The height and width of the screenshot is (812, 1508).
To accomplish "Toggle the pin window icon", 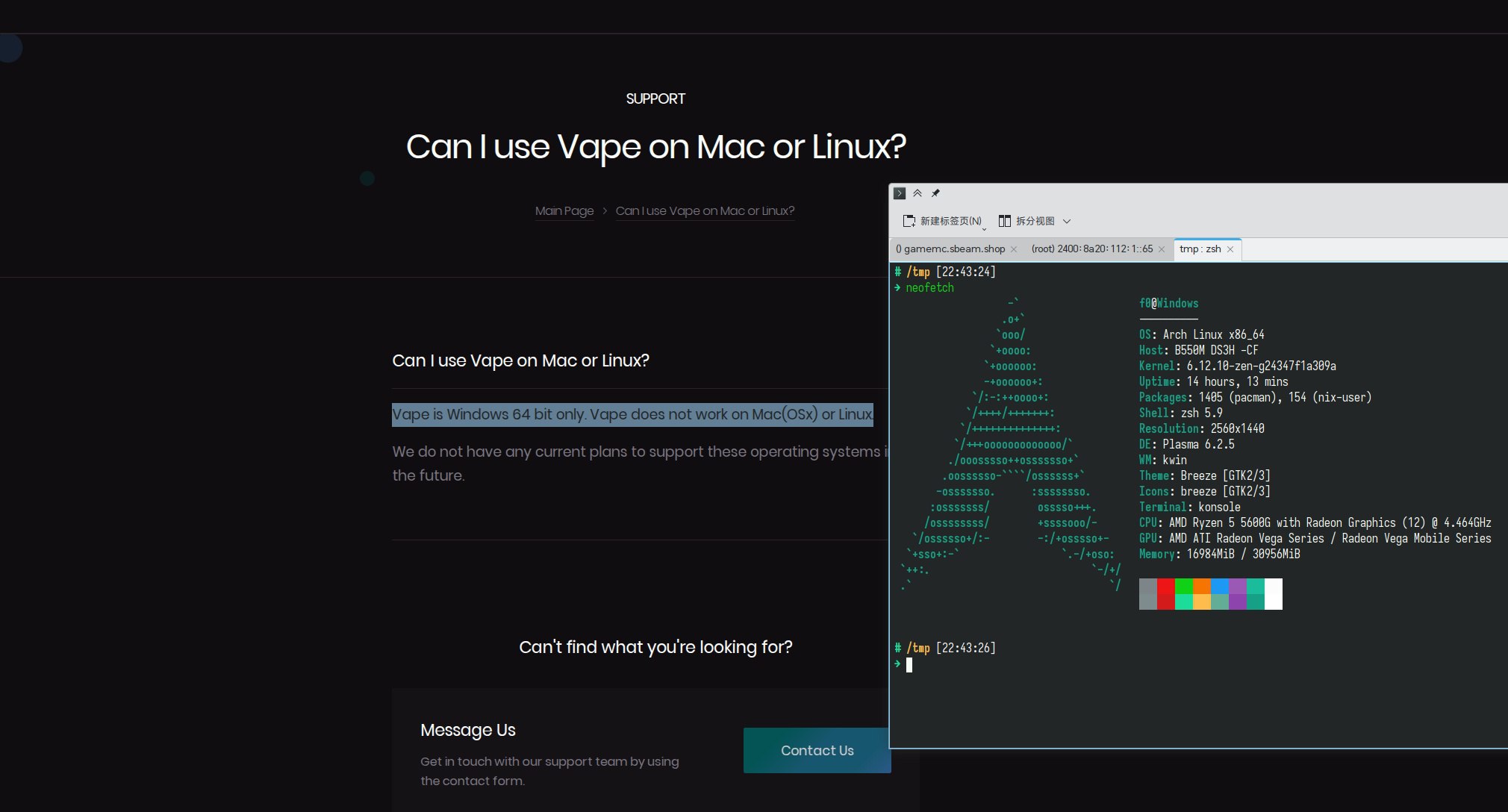I will [935, 193].
